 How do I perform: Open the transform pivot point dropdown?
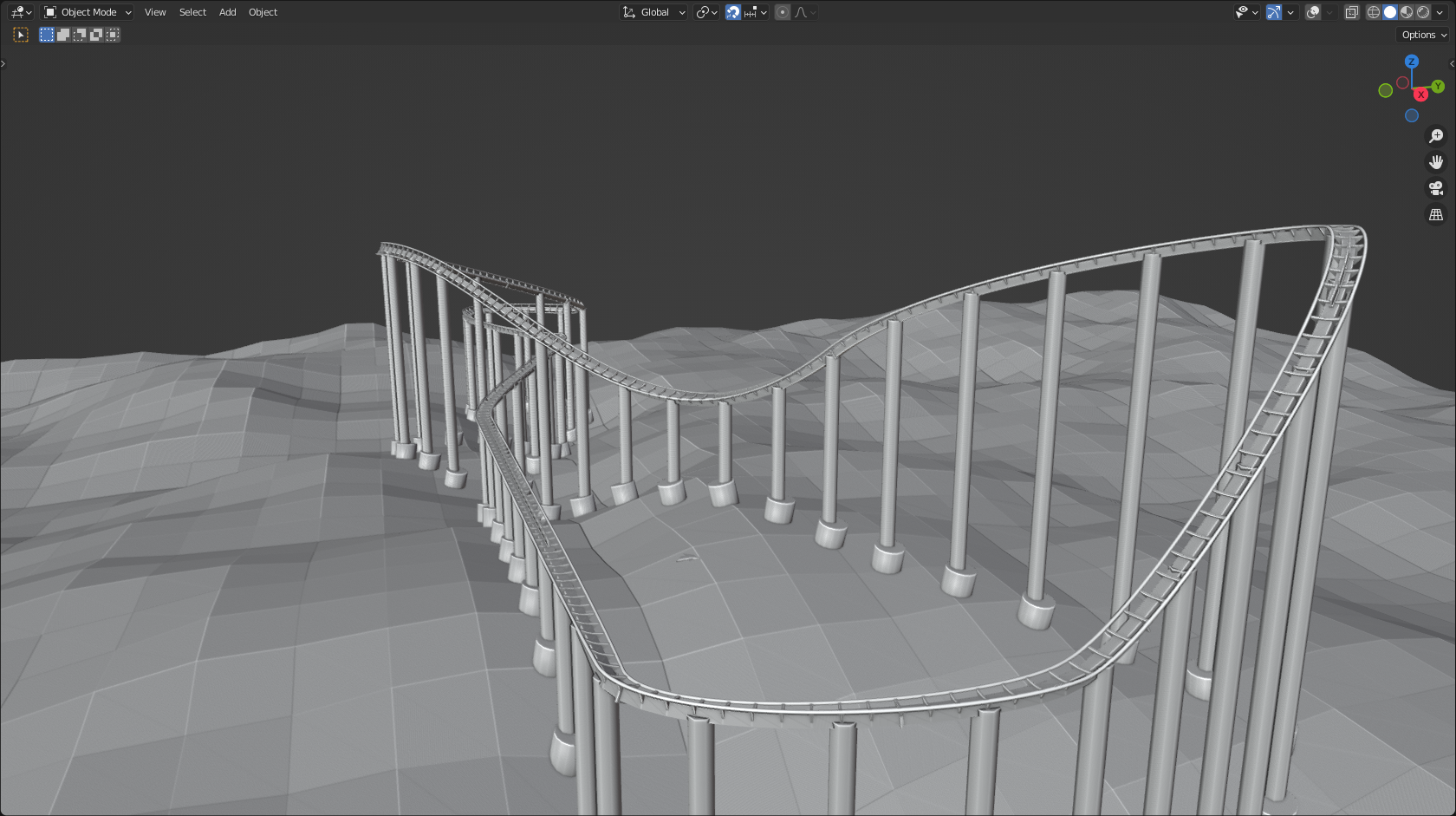pyautogui.click(x=706, y=12)
